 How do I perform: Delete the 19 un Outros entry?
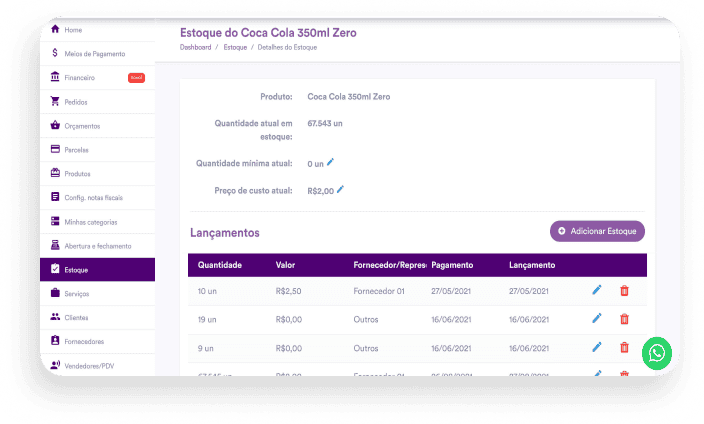(x=624, y=319)
